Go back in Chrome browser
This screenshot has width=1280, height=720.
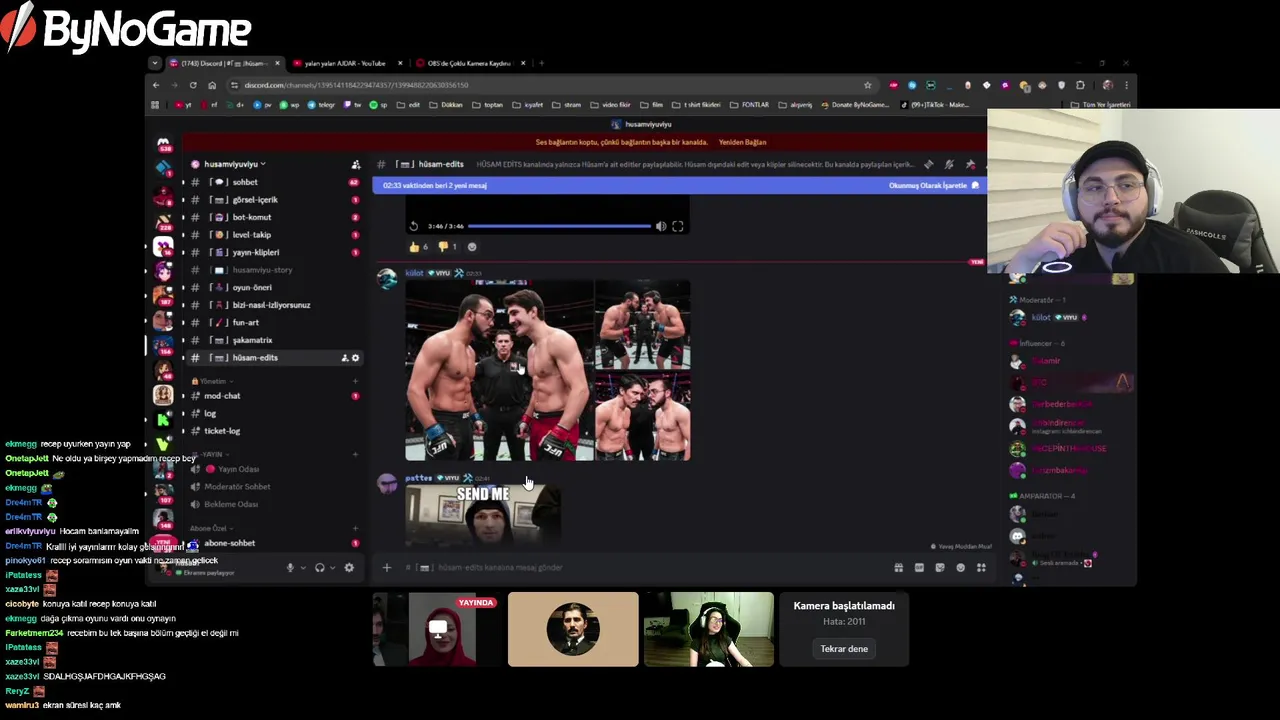155,85
